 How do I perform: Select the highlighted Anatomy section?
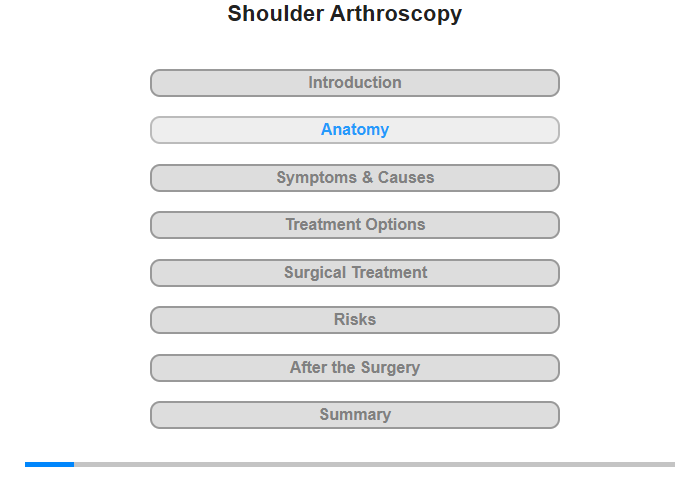pyautogui.click(x=354, y=130)
